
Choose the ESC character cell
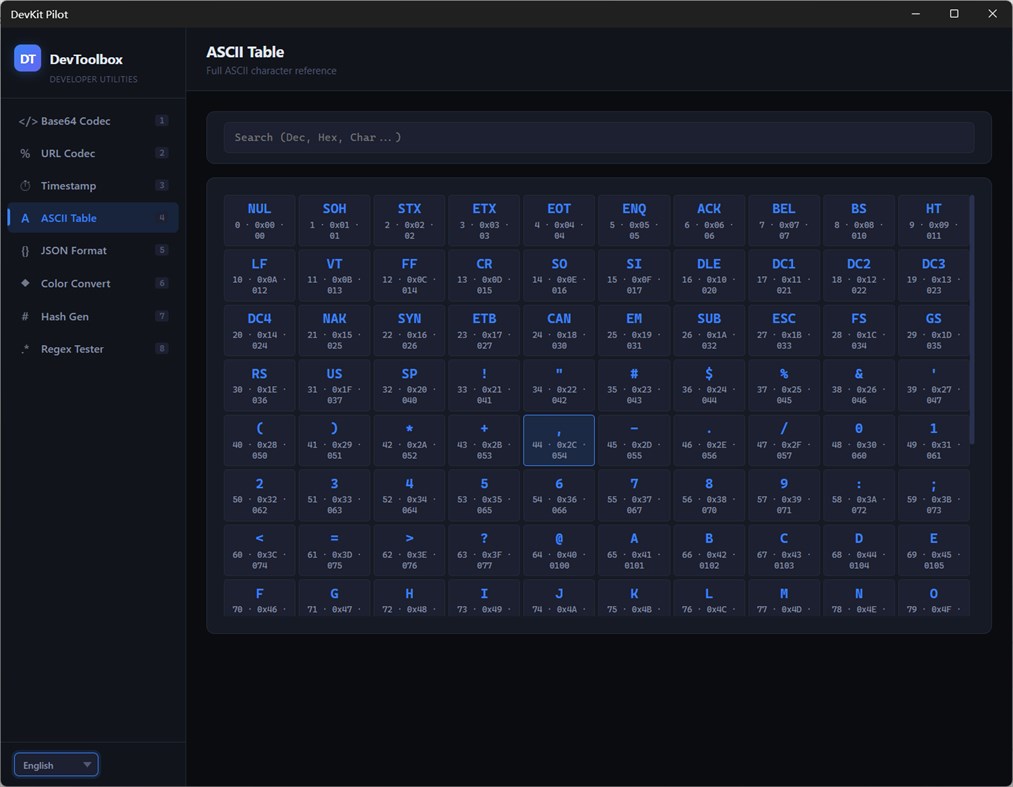point(784,330)
